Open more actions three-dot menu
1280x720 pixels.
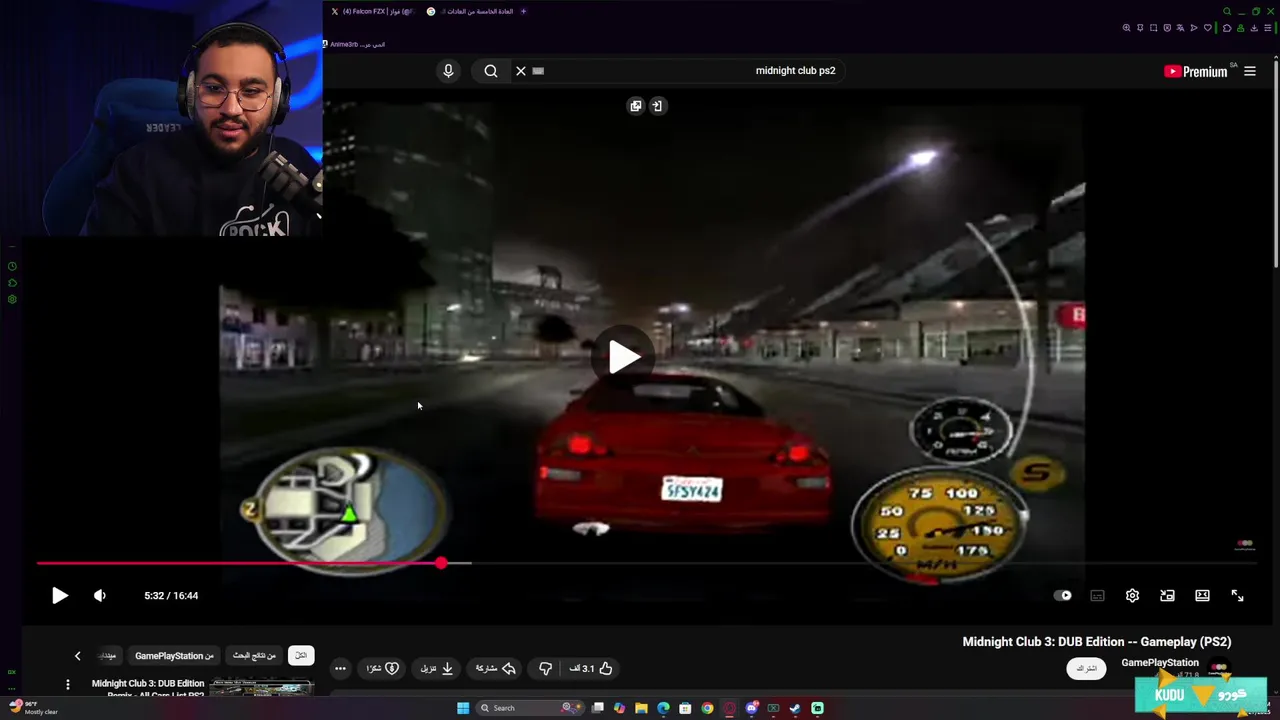[340, 668]
